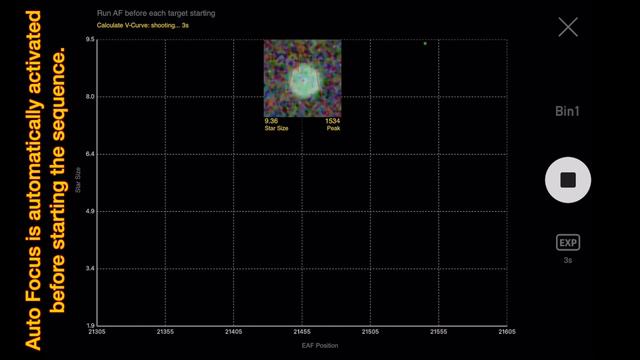Close the autofocus V-Curve panel
The width and height of the screenshot is (640, 360).
click(x=568, y=27)
